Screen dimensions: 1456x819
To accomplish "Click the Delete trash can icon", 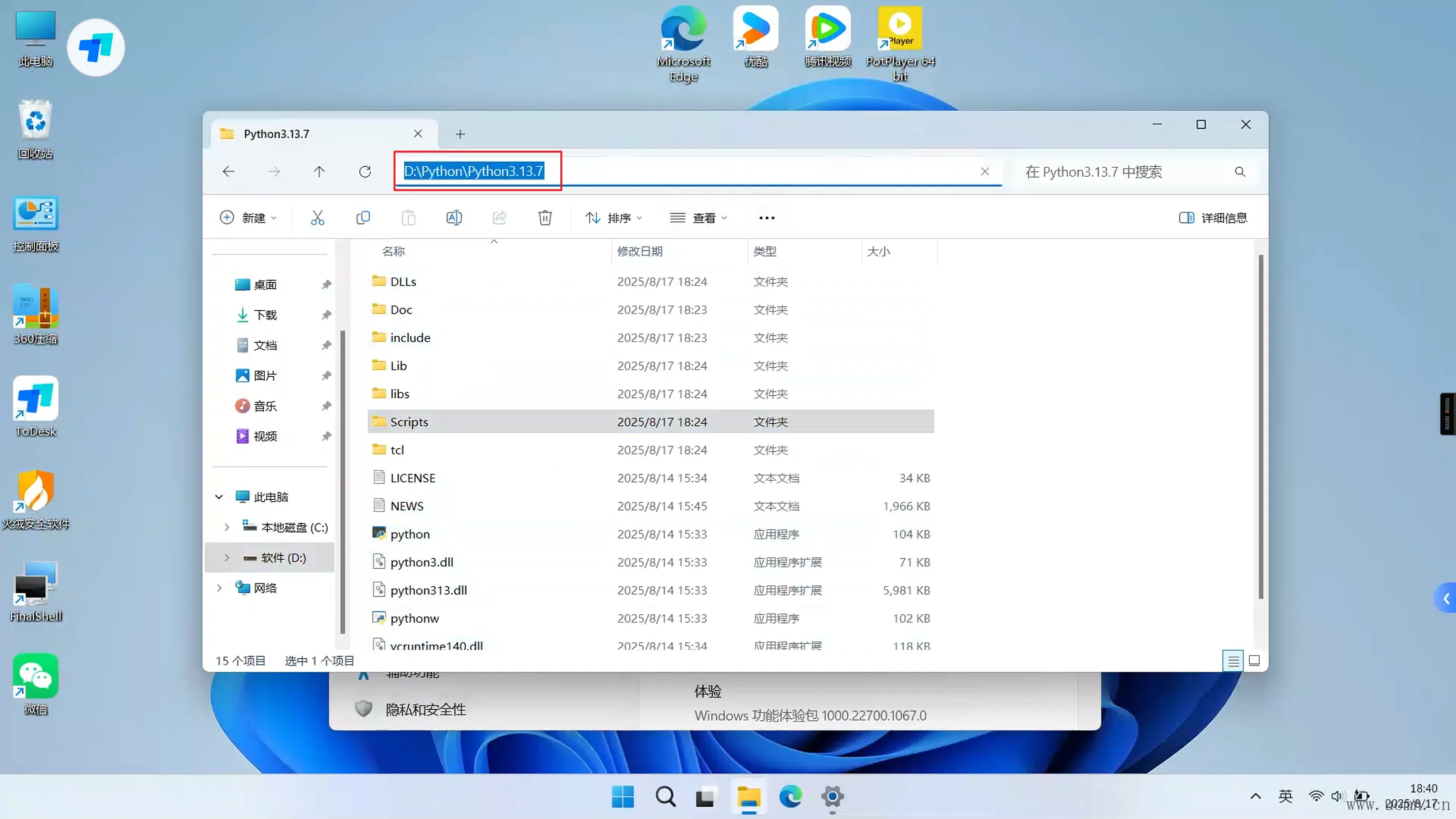I will (x=545, y=218).
